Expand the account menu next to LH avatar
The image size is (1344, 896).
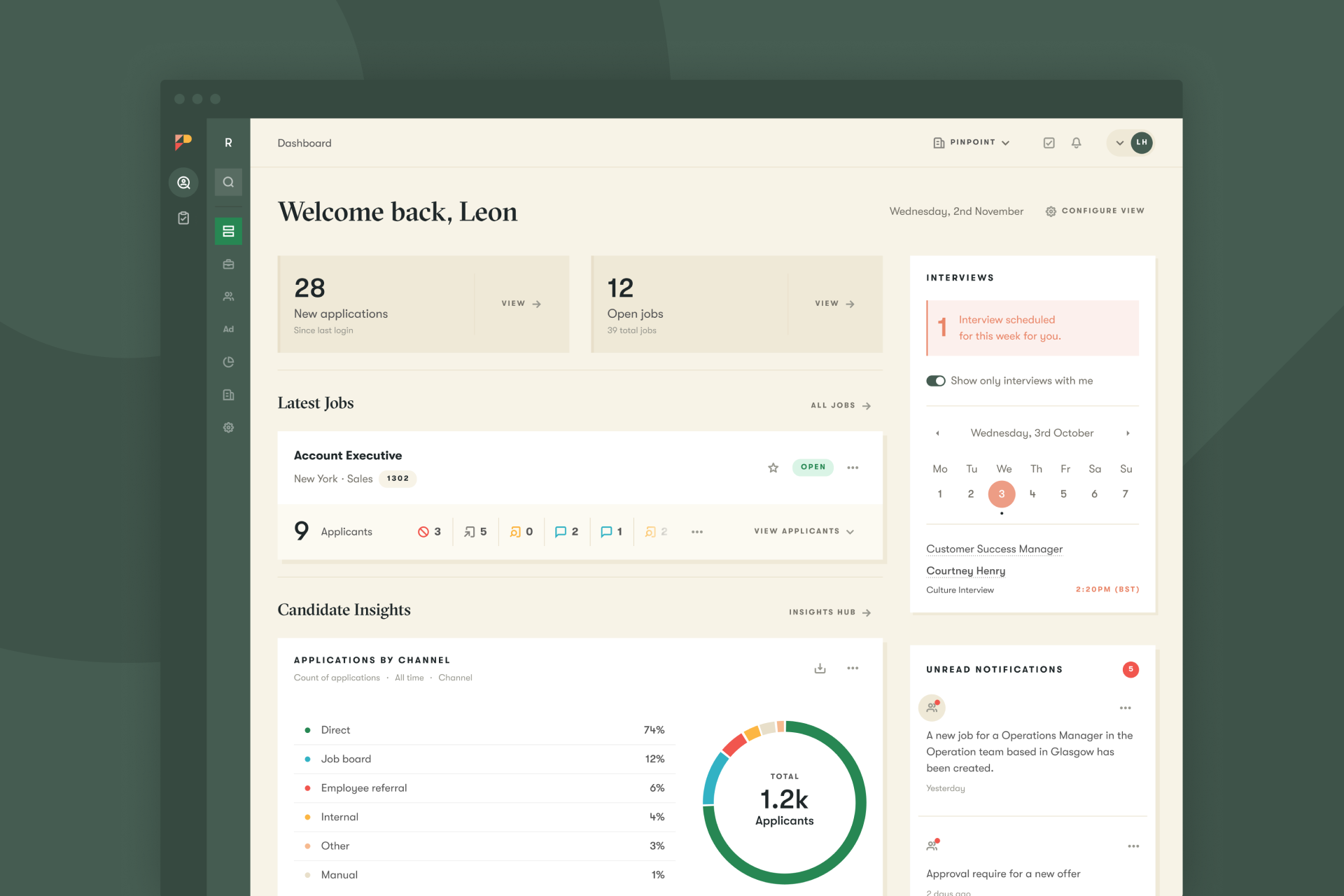coord(1119,143)
